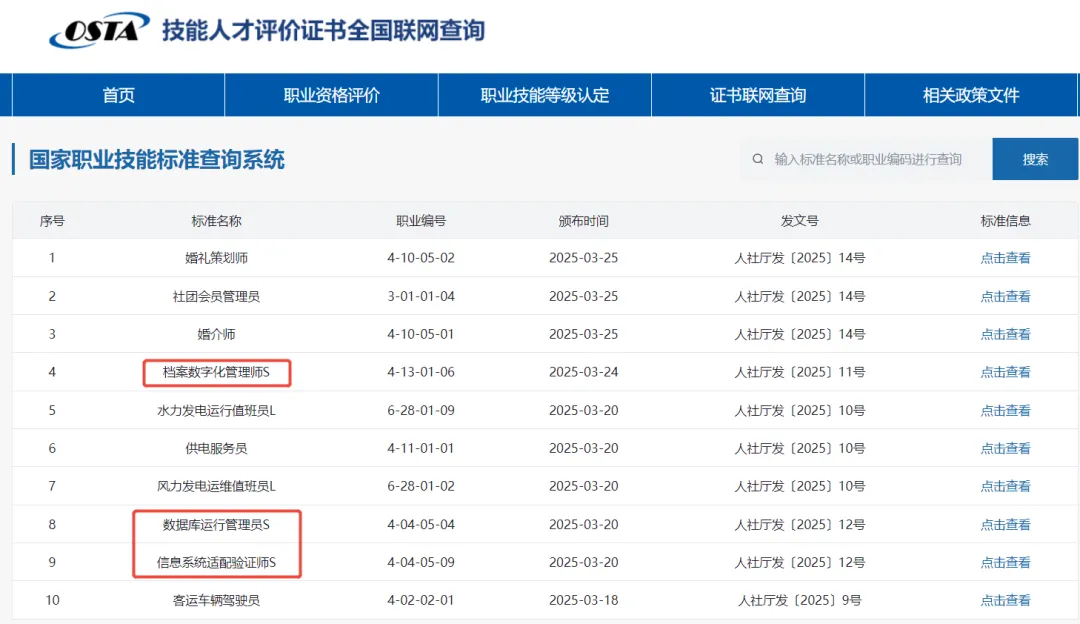
Task: Click the blue 搜索 button
Action: (x=1035, y=159)
